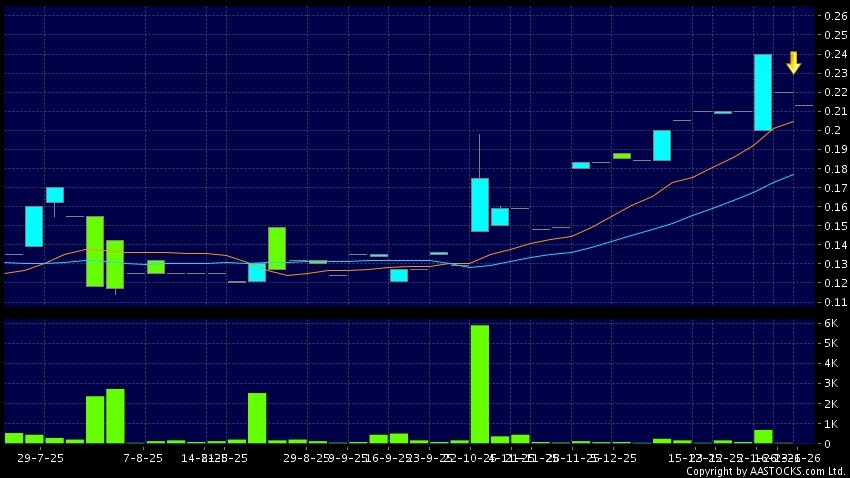The height and width of the screenshot is (478, 850).
Task: Select the 6K volume axis label
Action: point(831,323)
